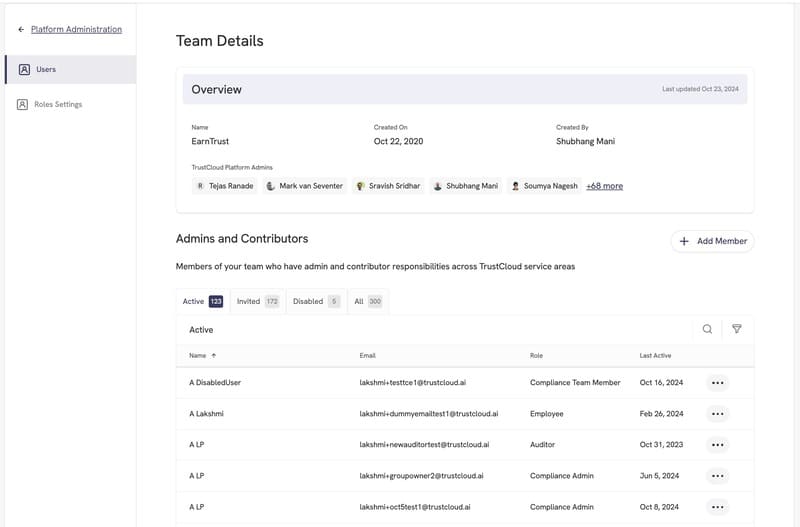Select the All members tab
Screen dimensions: 800x527
point(367,301)
